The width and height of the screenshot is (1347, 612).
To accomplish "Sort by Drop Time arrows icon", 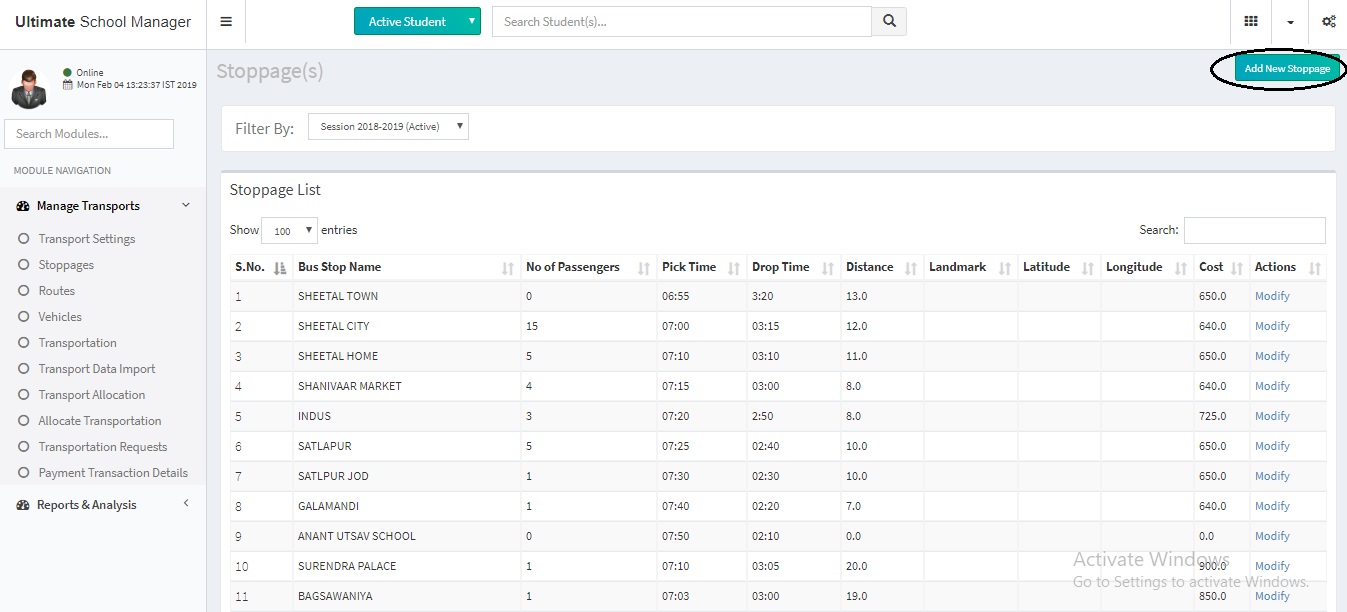I will point(828,268).
